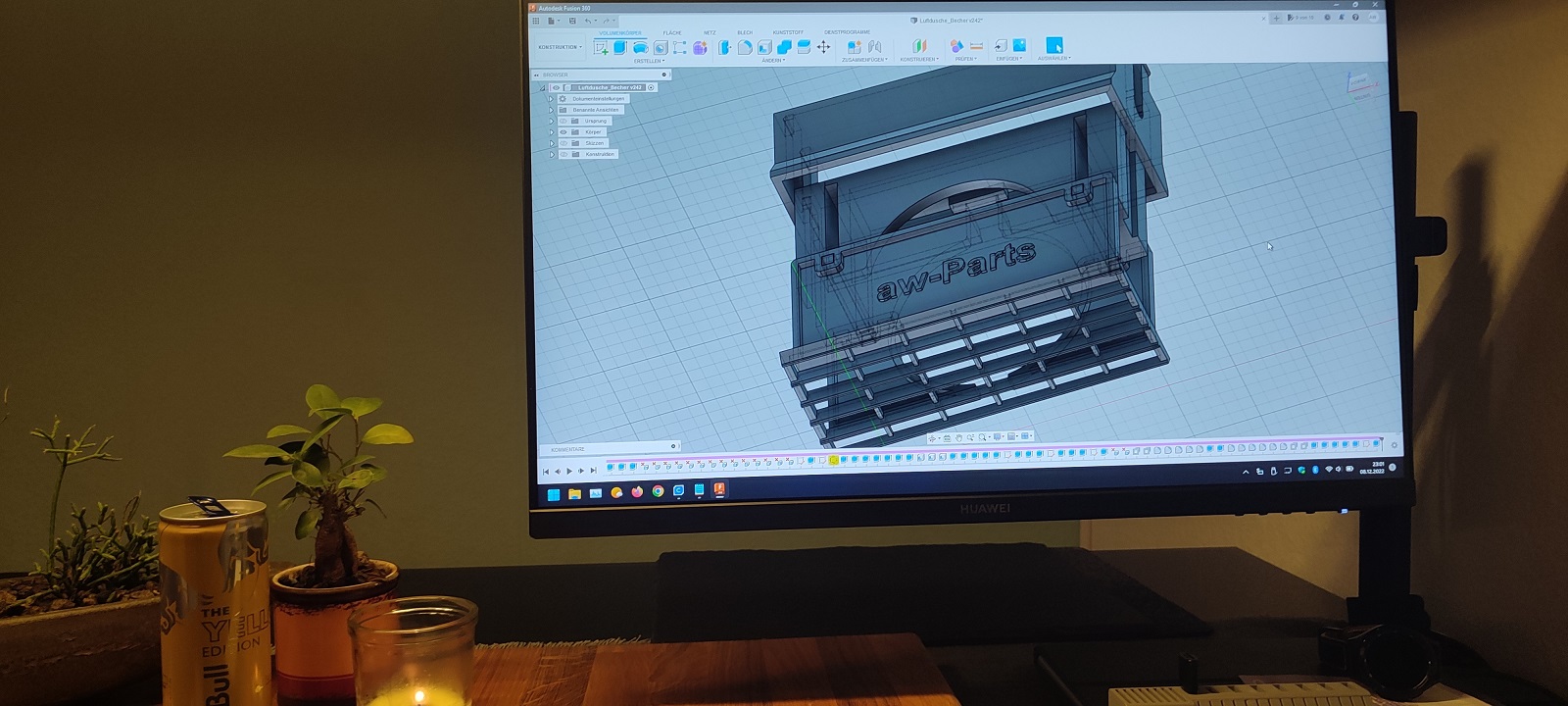Activate the root component radio button
The width and height of the screenshot is (1568, 706).
pos(651,87)
